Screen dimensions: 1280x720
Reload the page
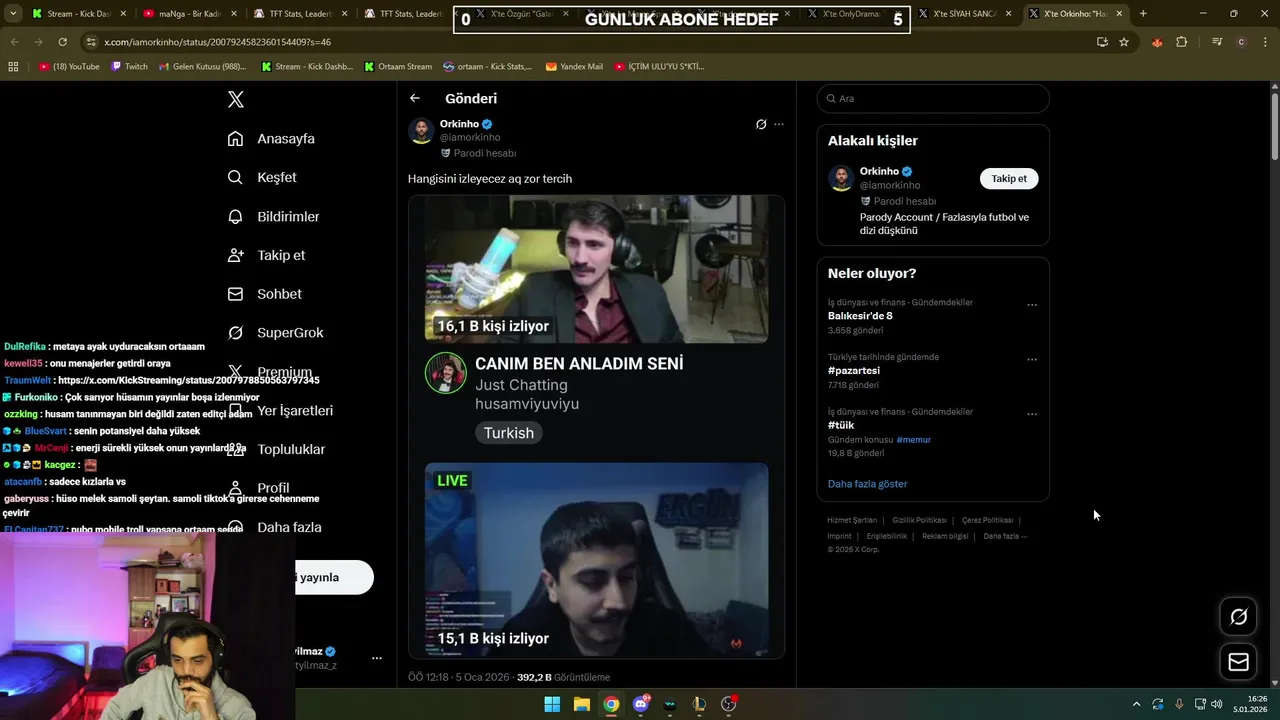click(62, 42)
